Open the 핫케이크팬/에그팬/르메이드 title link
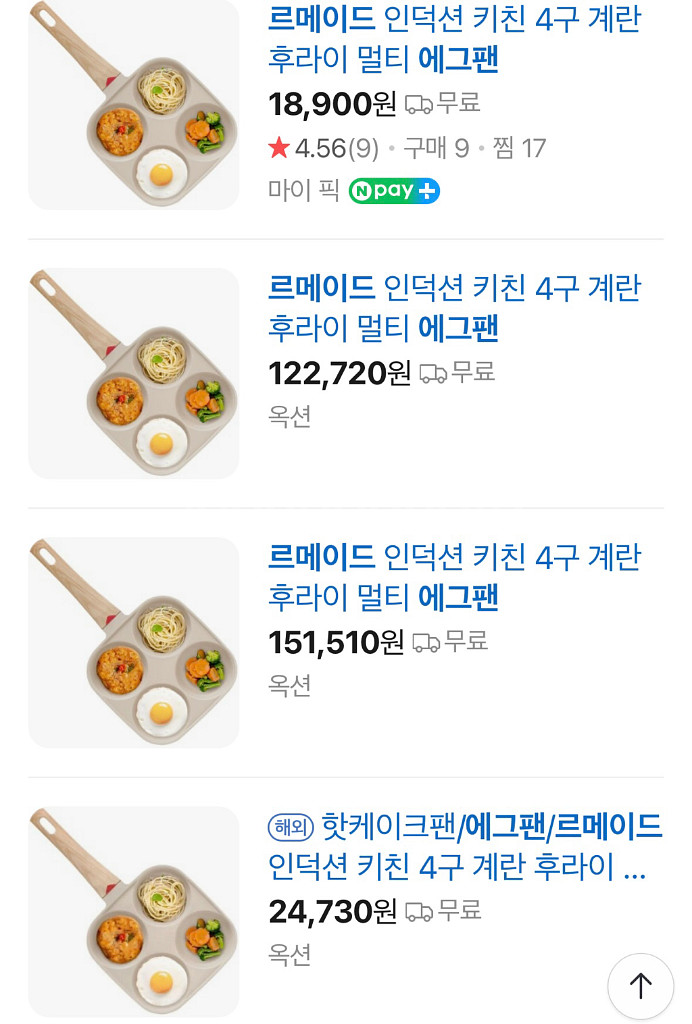 point(466,846)
